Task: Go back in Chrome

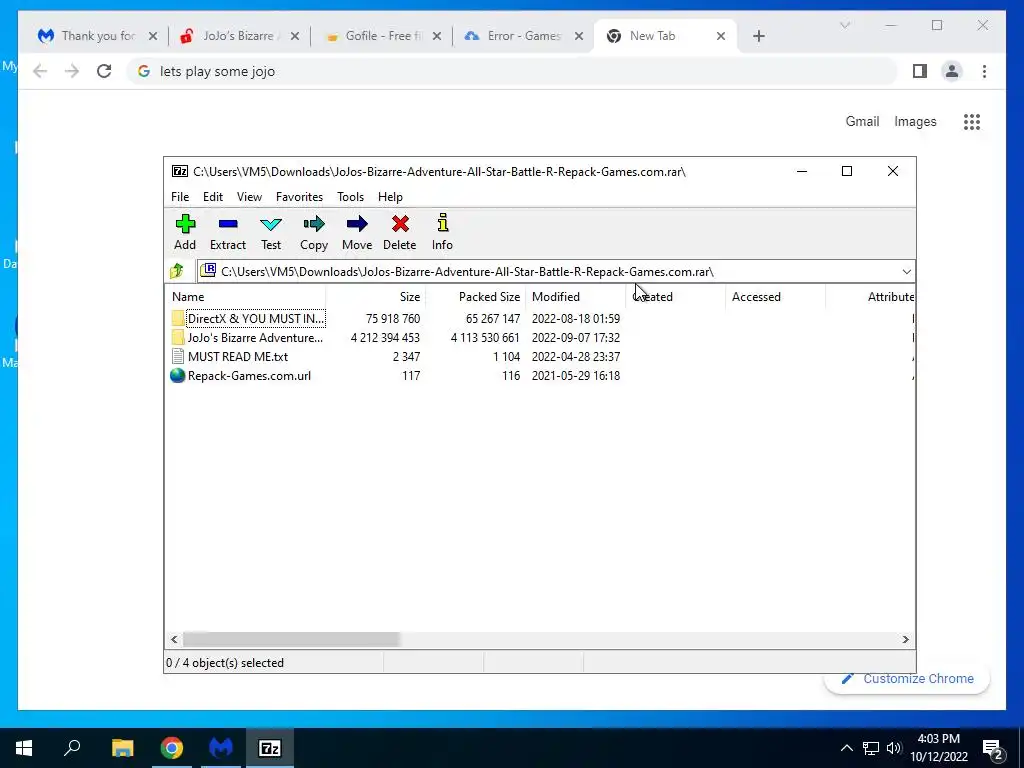Action: tap(40, 71)
